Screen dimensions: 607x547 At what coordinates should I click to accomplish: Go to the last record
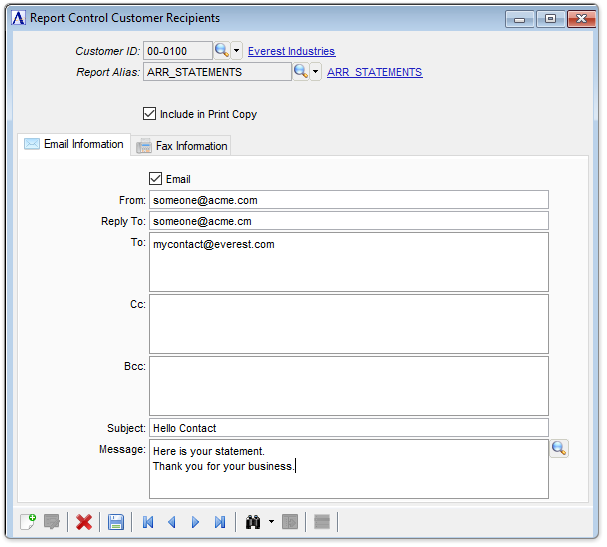pyautogui.click(x=220, y=522)
